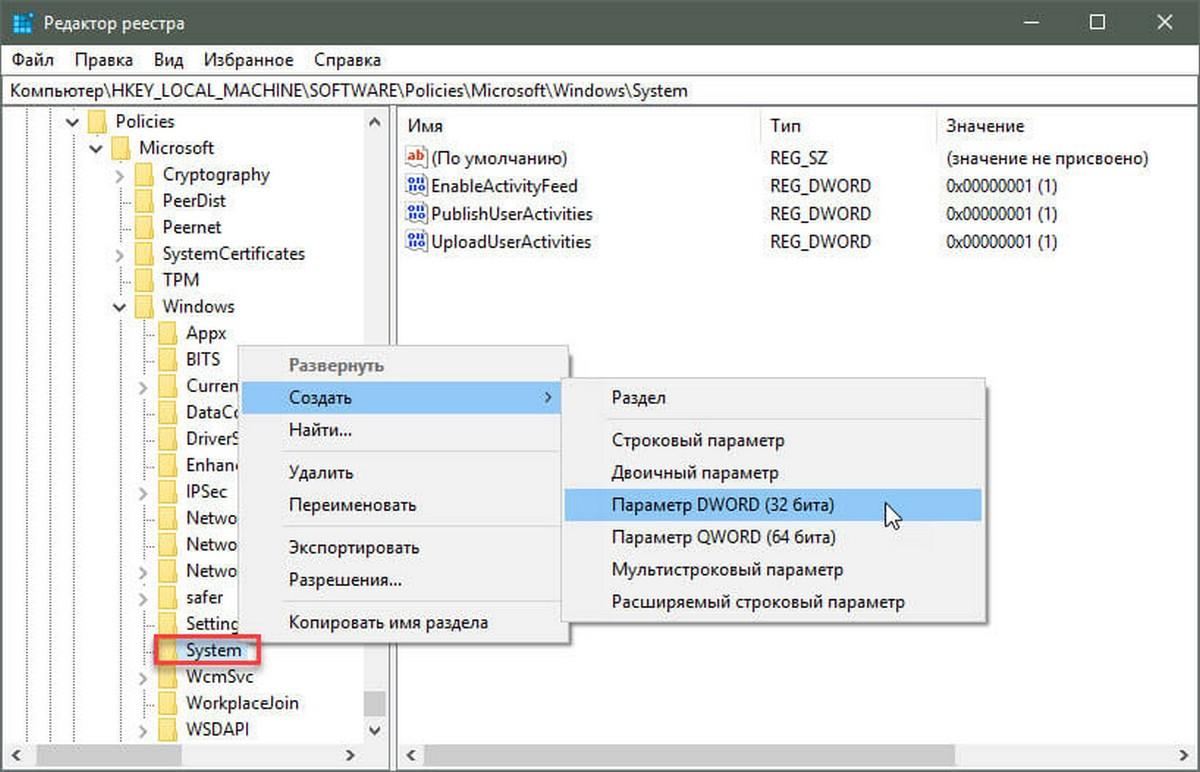The image size is (1200, 772).
Task: Expand the safer tree node
Action: [x=144, y=597]
